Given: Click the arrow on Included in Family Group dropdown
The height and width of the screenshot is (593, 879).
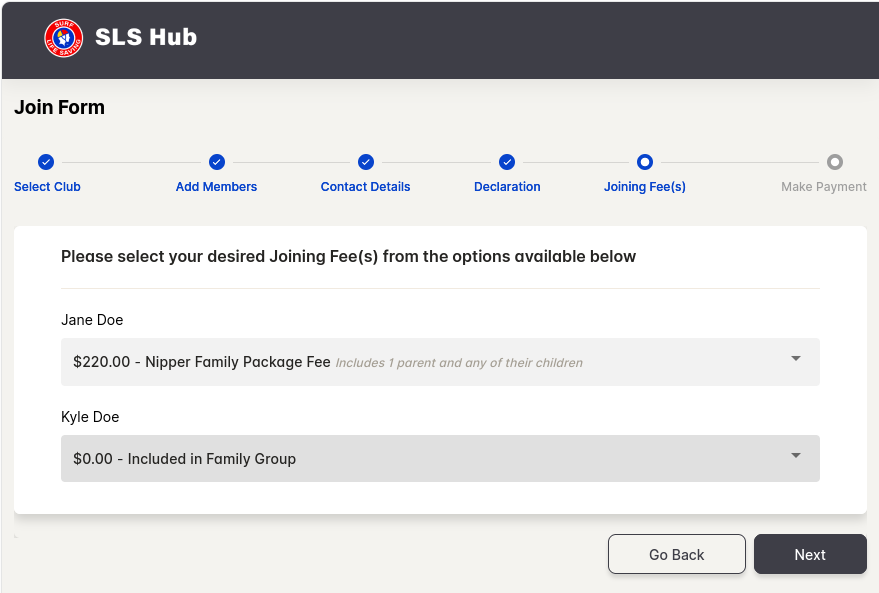Looking at the screenshot, I should point(796,455).
